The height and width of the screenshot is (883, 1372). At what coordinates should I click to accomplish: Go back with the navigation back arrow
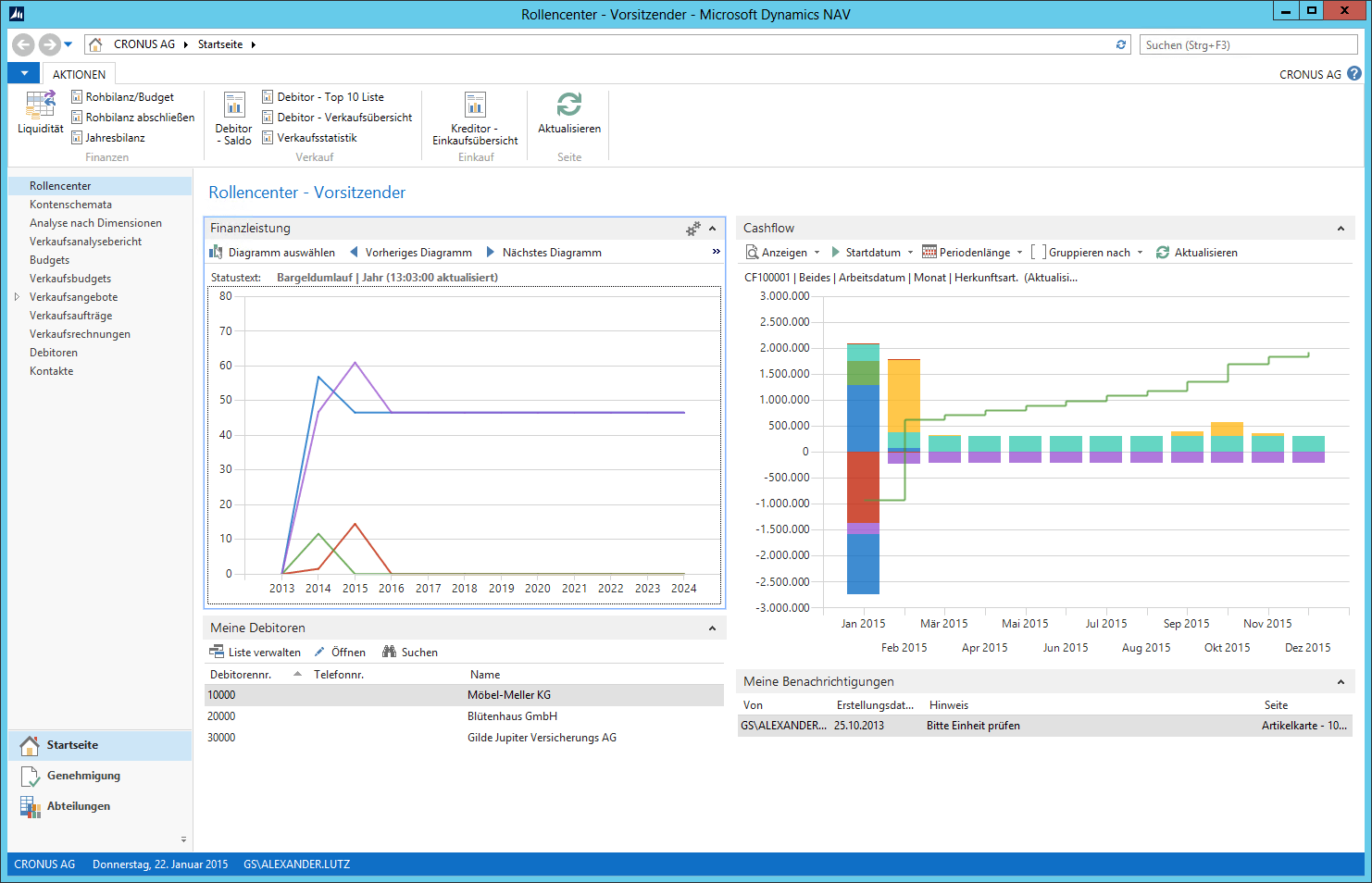(24, 44)
